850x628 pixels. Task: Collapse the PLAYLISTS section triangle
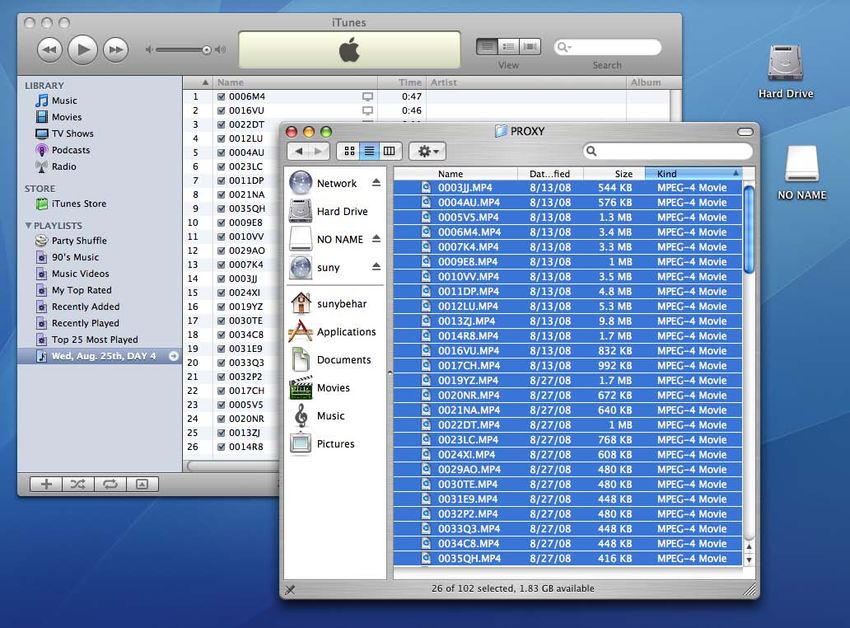click(x=28, y=225)
